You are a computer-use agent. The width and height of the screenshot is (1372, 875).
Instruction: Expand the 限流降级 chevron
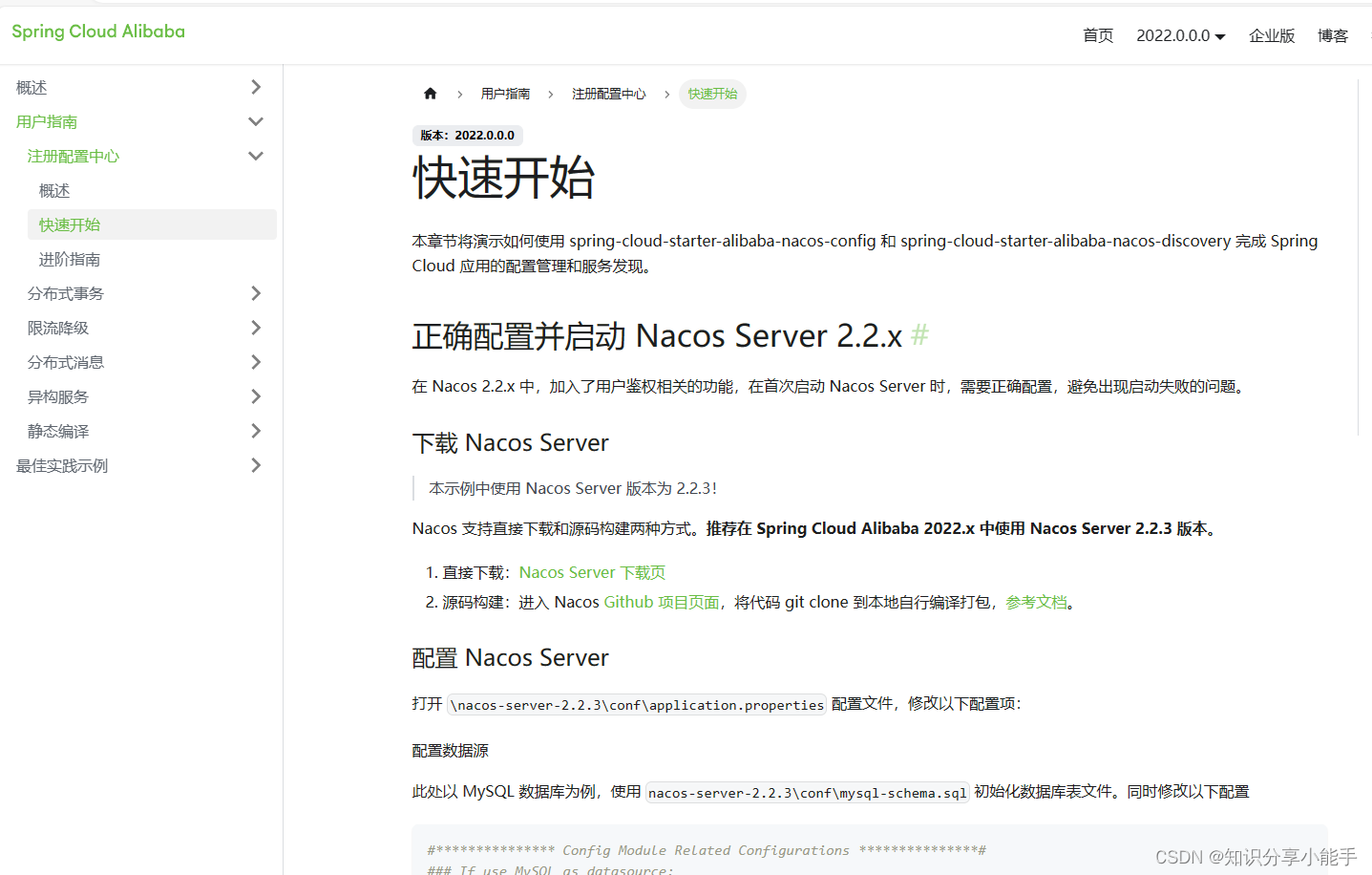coord(255,328)
